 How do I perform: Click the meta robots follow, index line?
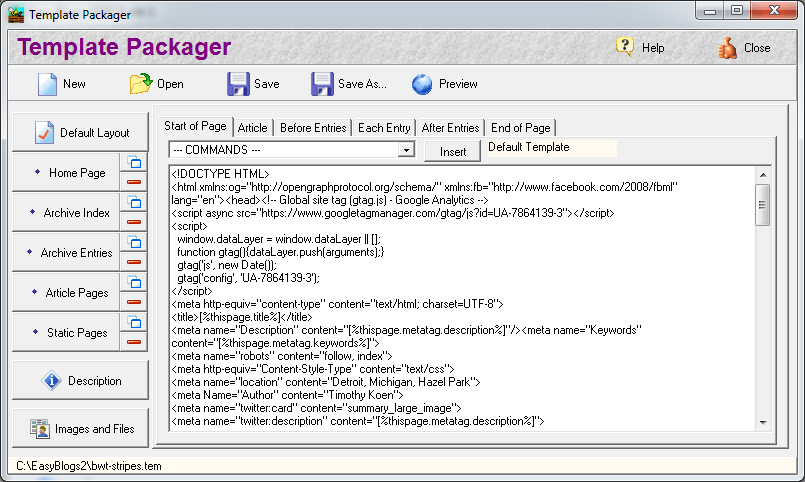tap(282, 356)
